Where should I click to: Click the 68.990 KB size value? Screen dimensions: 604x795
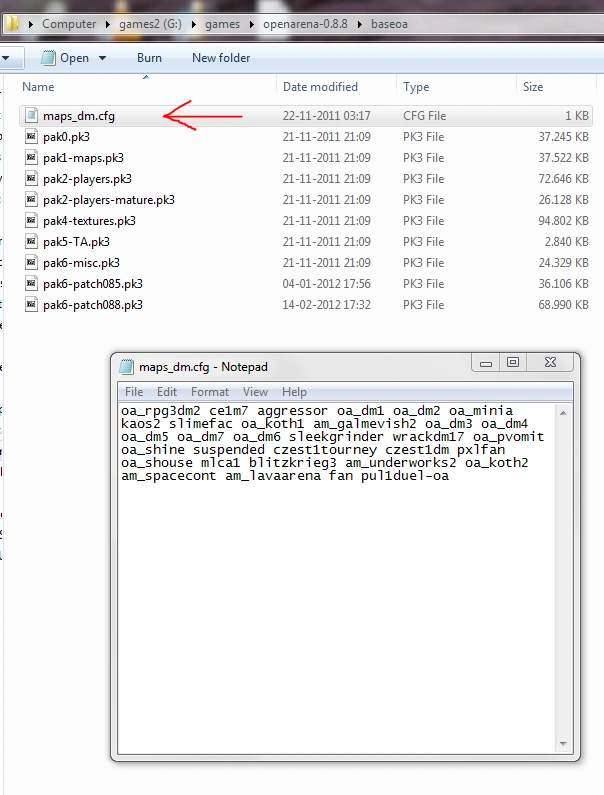563,305
